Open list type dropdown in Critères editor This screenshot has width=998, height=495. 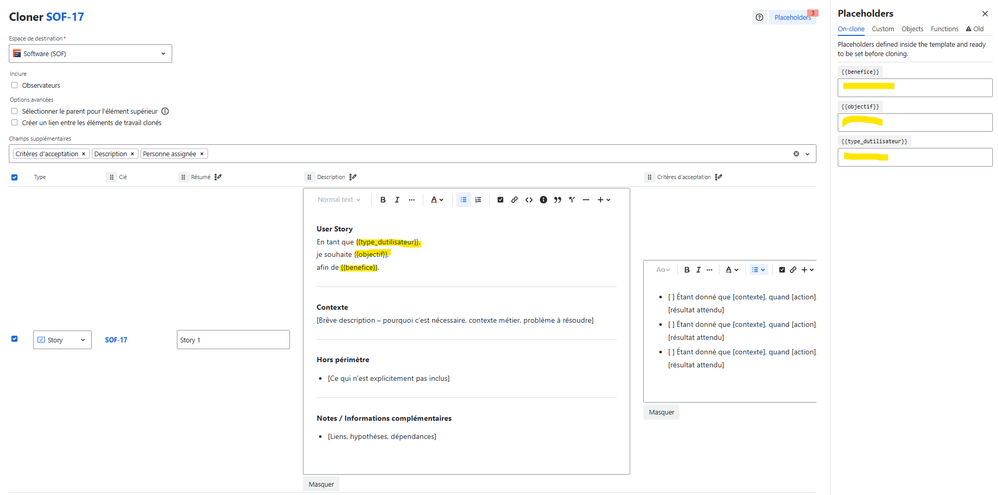click(758, 270)
